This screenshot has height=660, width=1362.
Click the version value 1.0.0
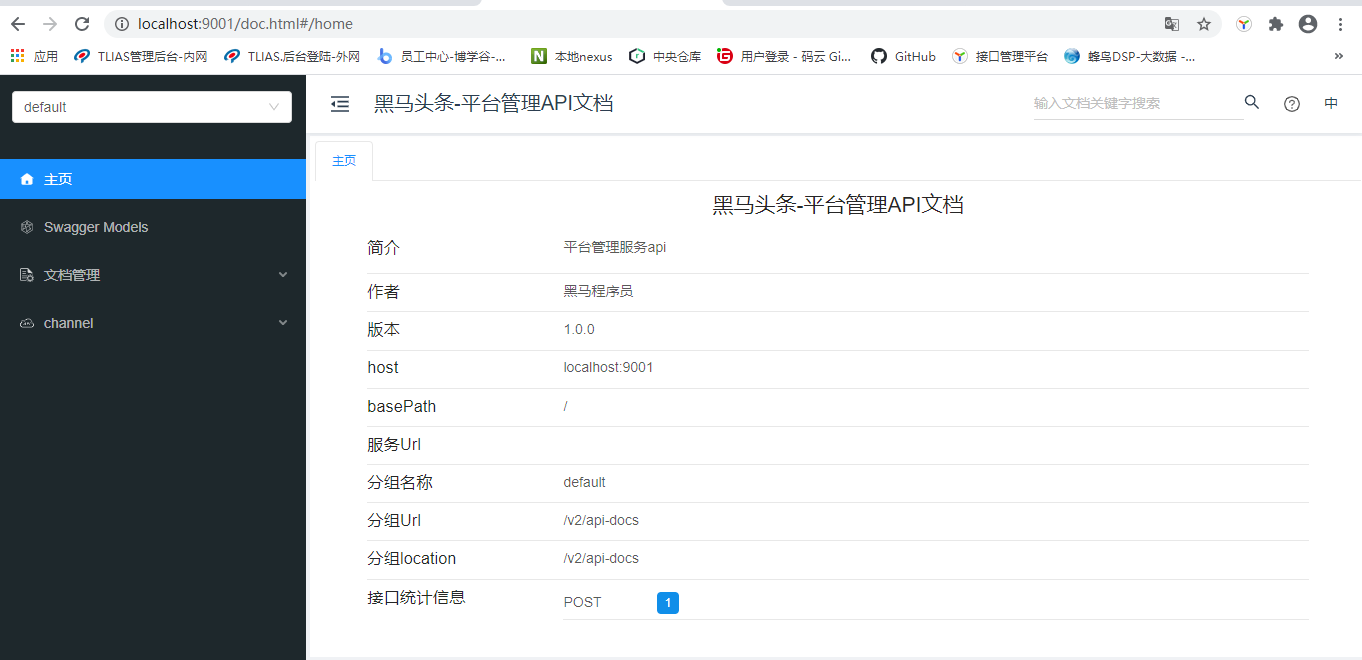(x=579, y=330)
